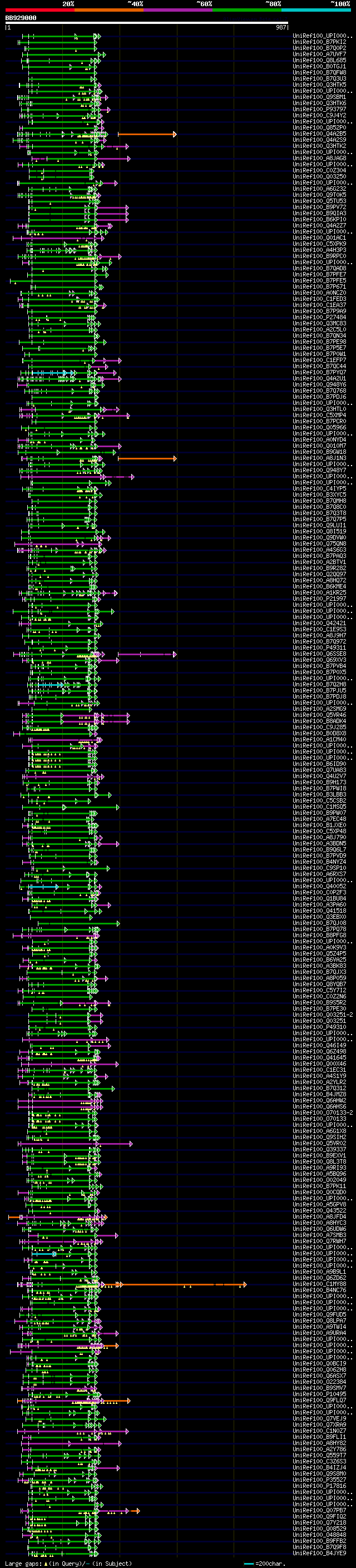Select hit label UniRef100_C5XMP4
Screen dimensions: 356x1568
(x=319, y=416)
